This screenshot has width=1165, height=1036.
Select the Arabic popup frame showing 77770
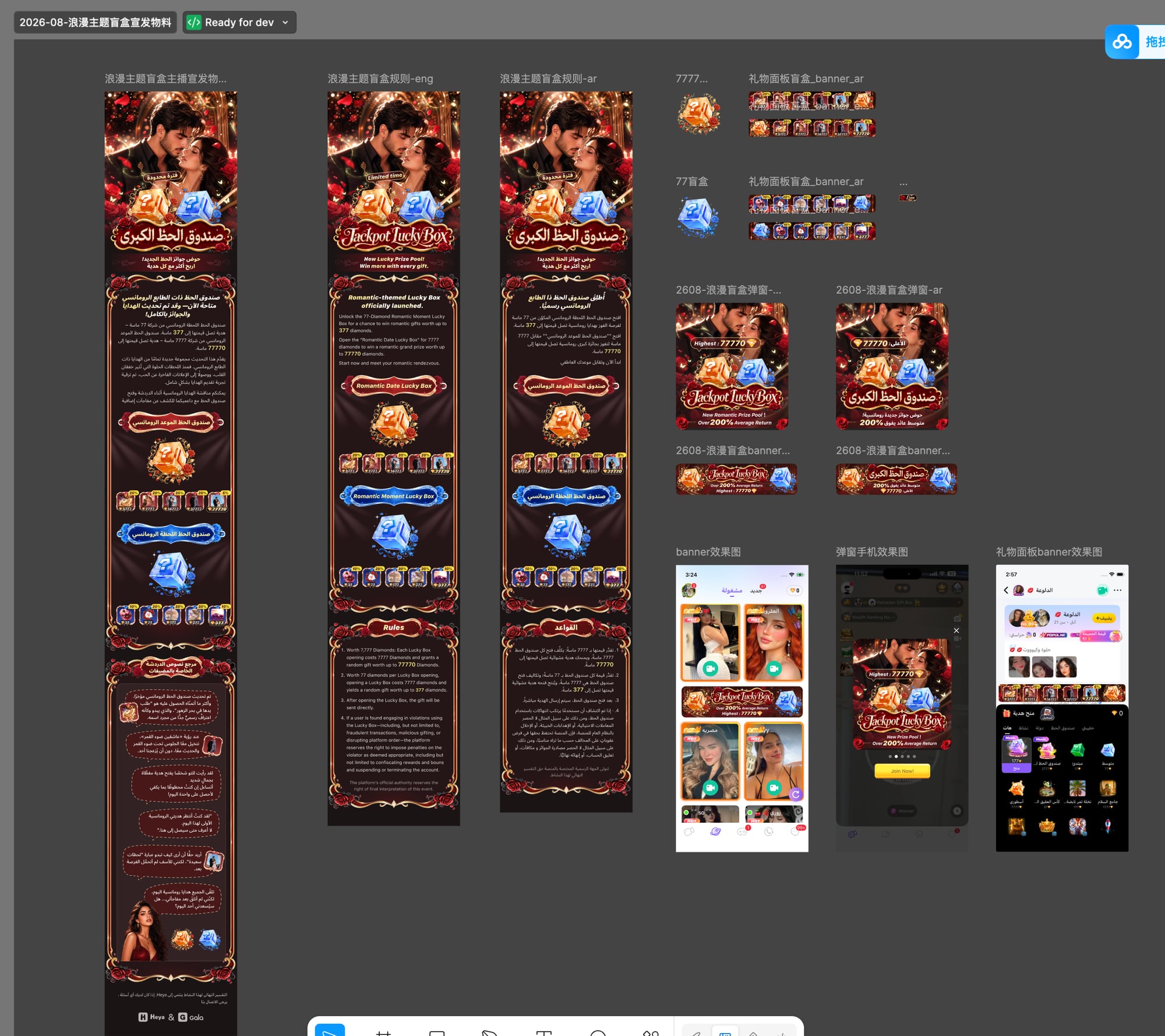tap(892, 366)
